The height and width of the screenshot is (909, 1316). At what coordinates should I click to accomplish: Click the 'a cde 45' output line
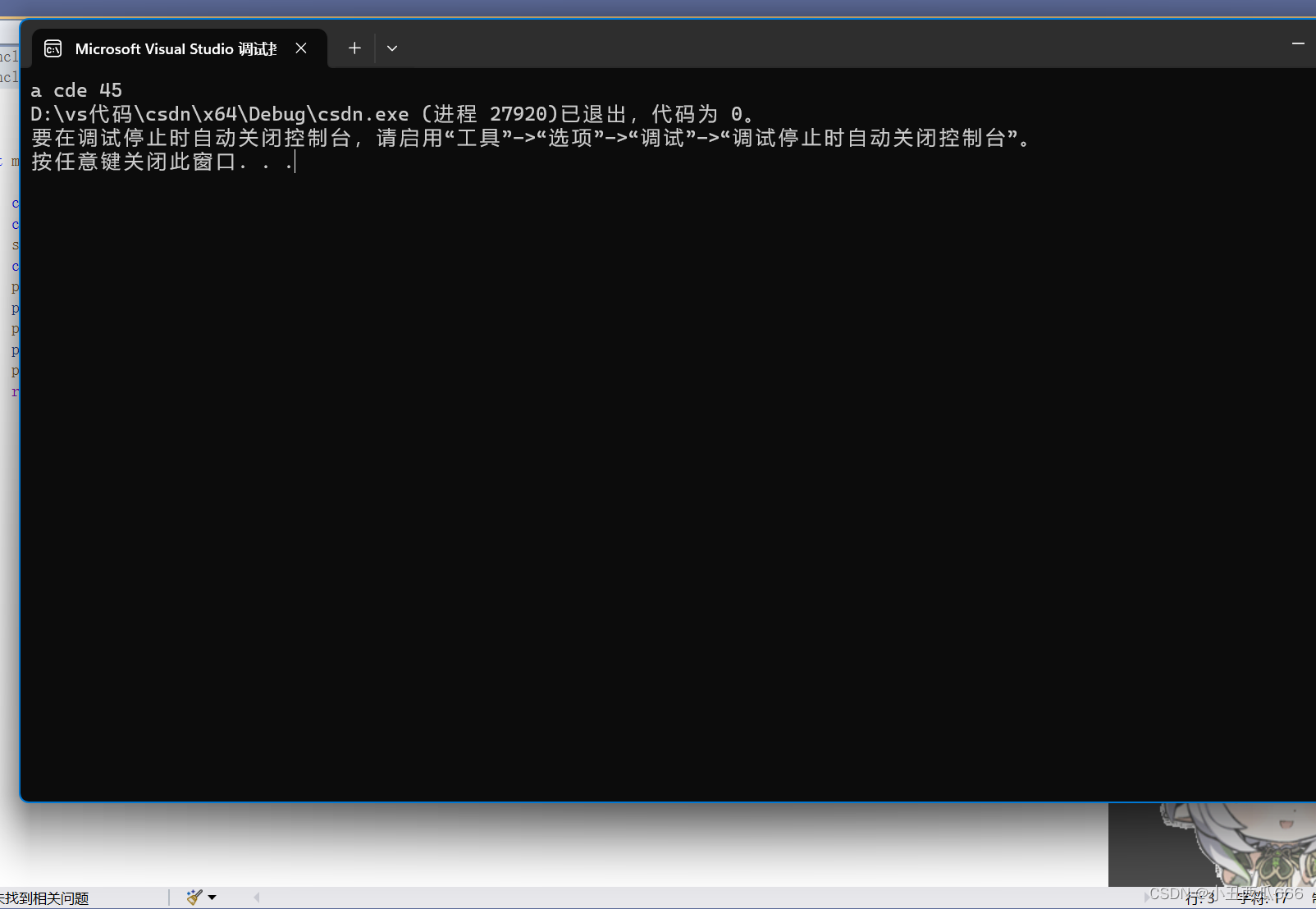(x=76, y=89)
